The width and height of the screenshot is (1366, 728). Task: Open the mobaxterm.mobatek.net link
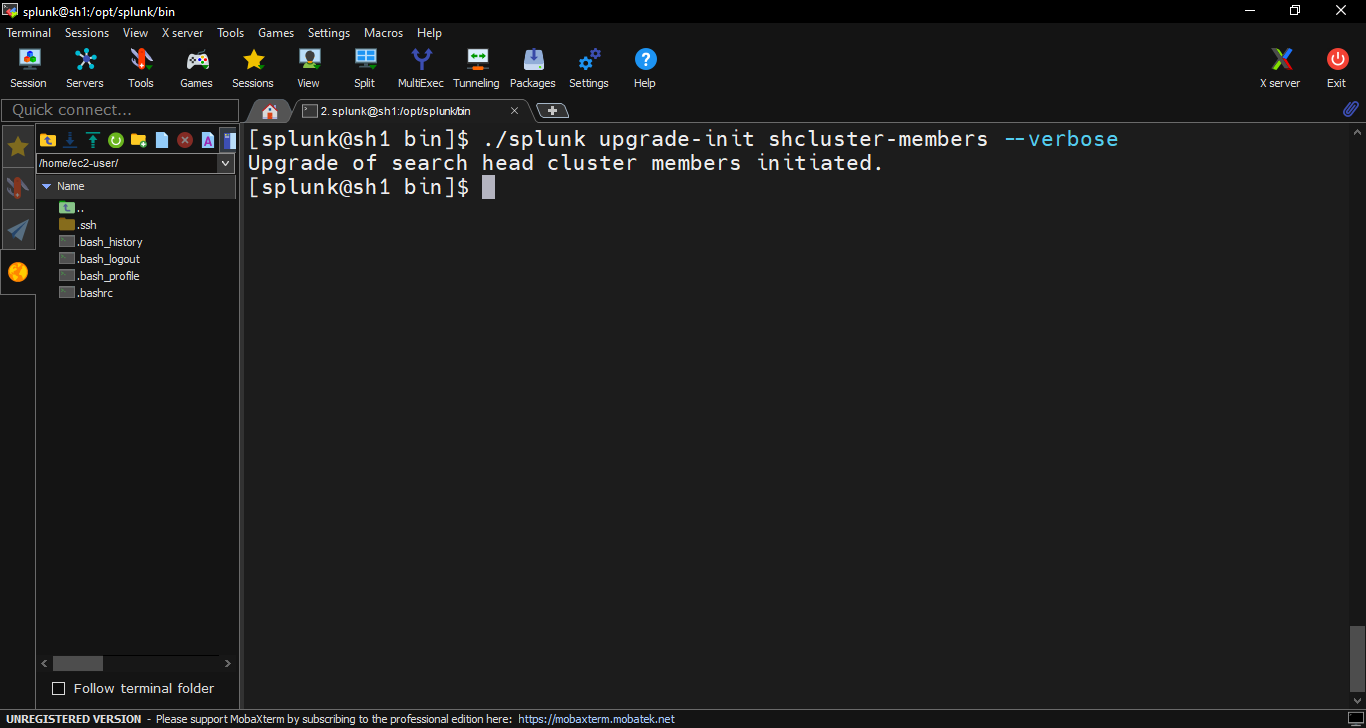click(596, 719)
